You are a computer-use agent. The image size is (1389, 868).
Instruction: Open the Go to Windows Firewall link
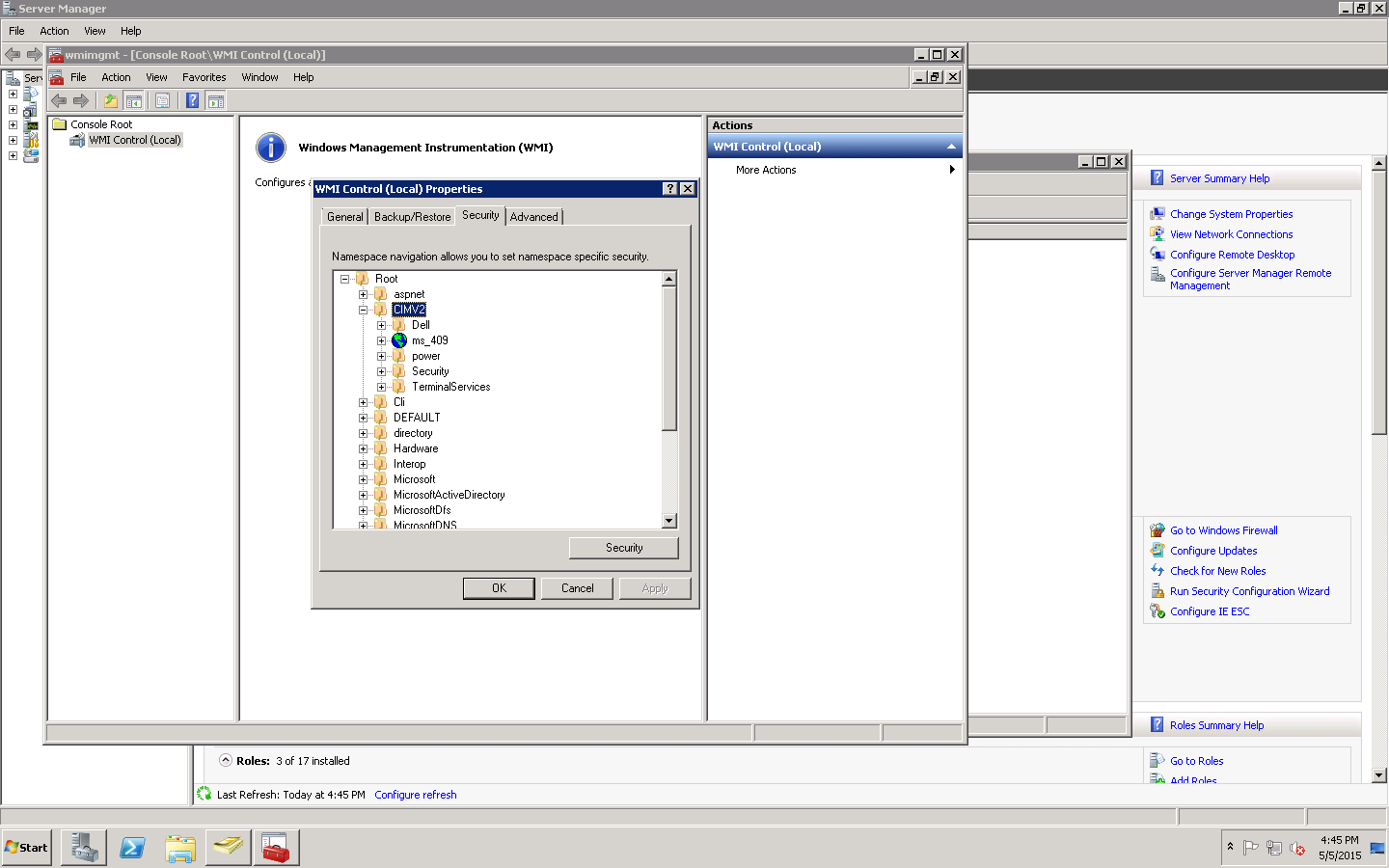1222,529
